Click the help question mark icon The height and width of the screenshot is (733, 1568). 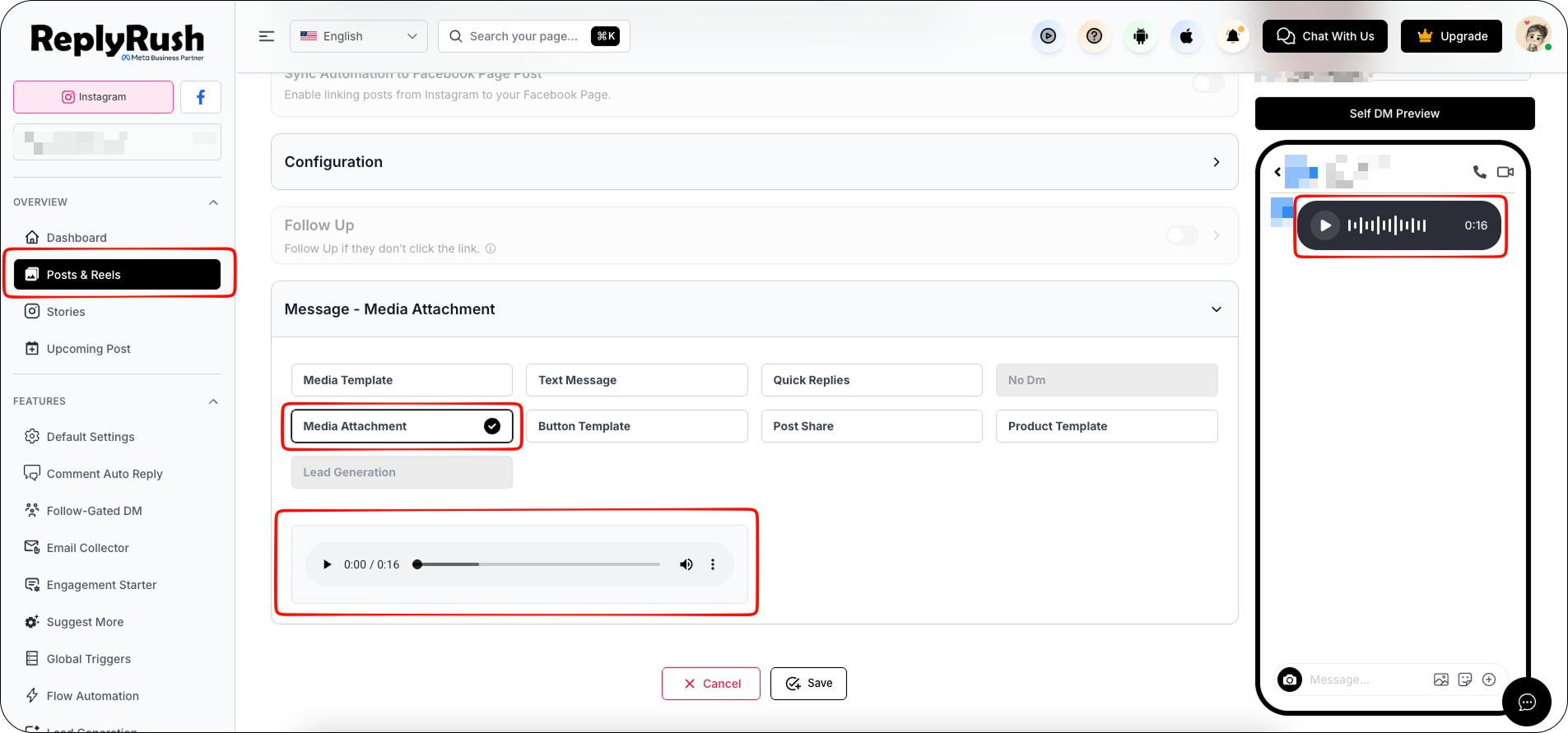click(1094, 36)
